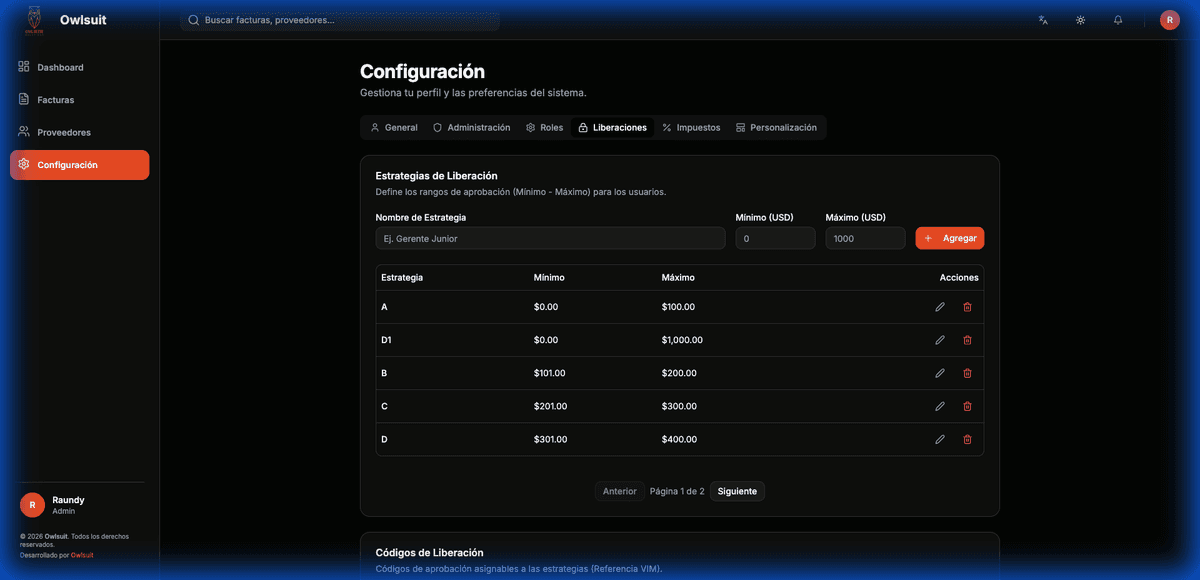
Task: Click the Agregar button
Action: [x=949, y=238]
